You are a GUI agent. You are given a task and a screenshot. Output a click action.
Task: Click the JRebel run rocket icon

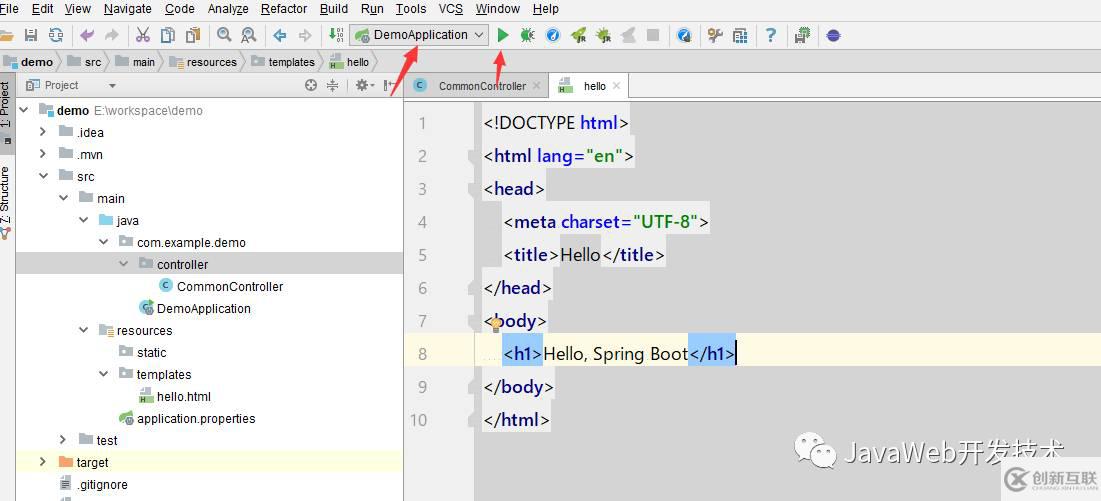click(578, 35)
